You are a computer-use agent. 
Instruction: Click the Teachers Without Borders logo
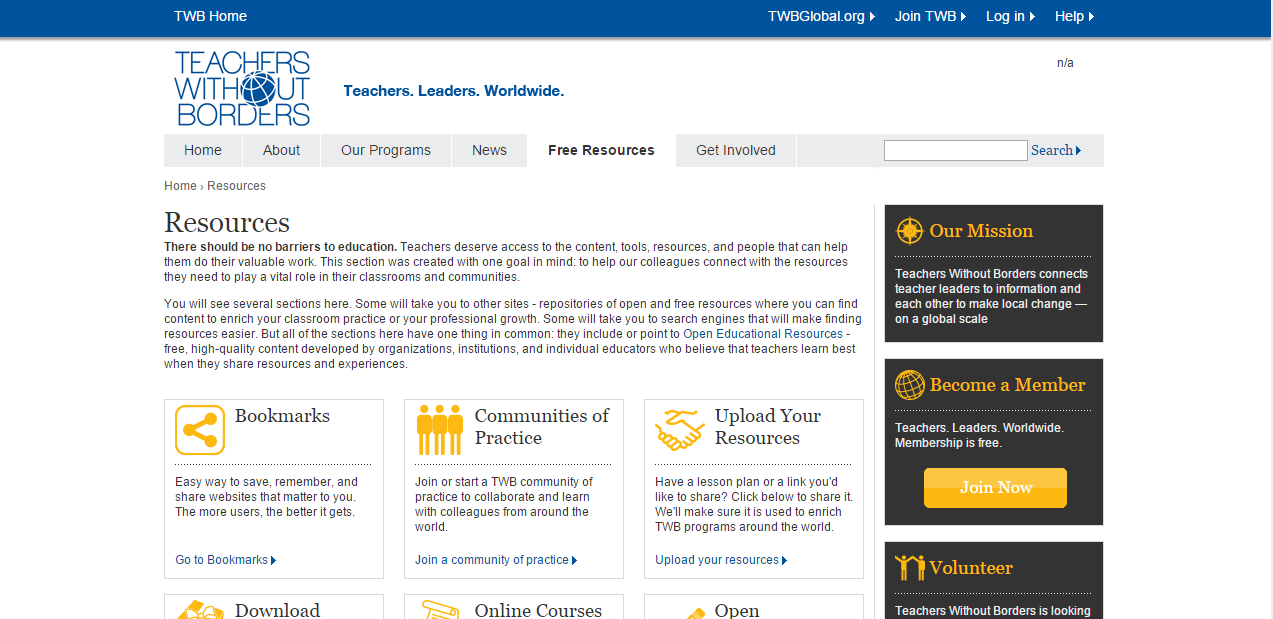(x=242, y=88)
